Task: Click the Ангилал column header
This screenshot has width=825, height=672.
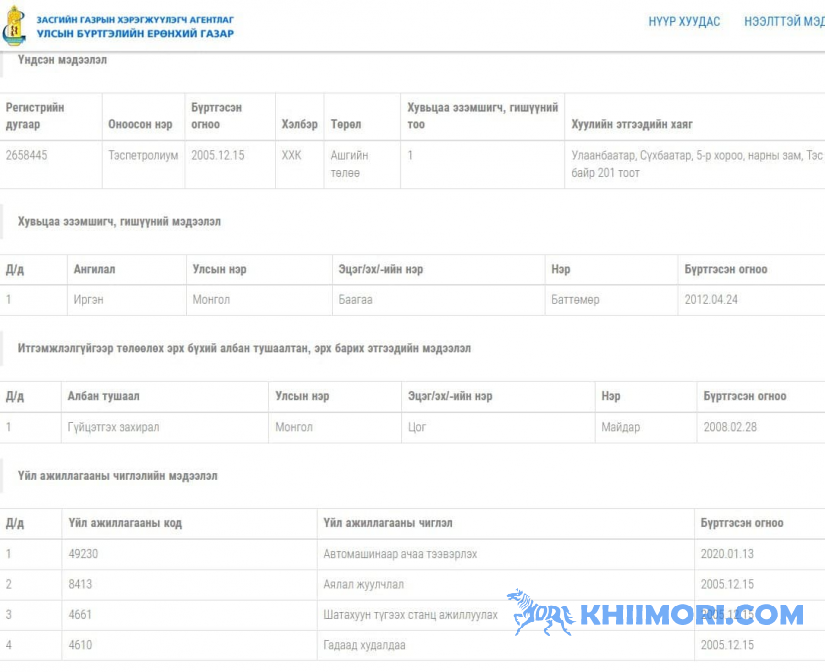Action: (x=94, y=269)
